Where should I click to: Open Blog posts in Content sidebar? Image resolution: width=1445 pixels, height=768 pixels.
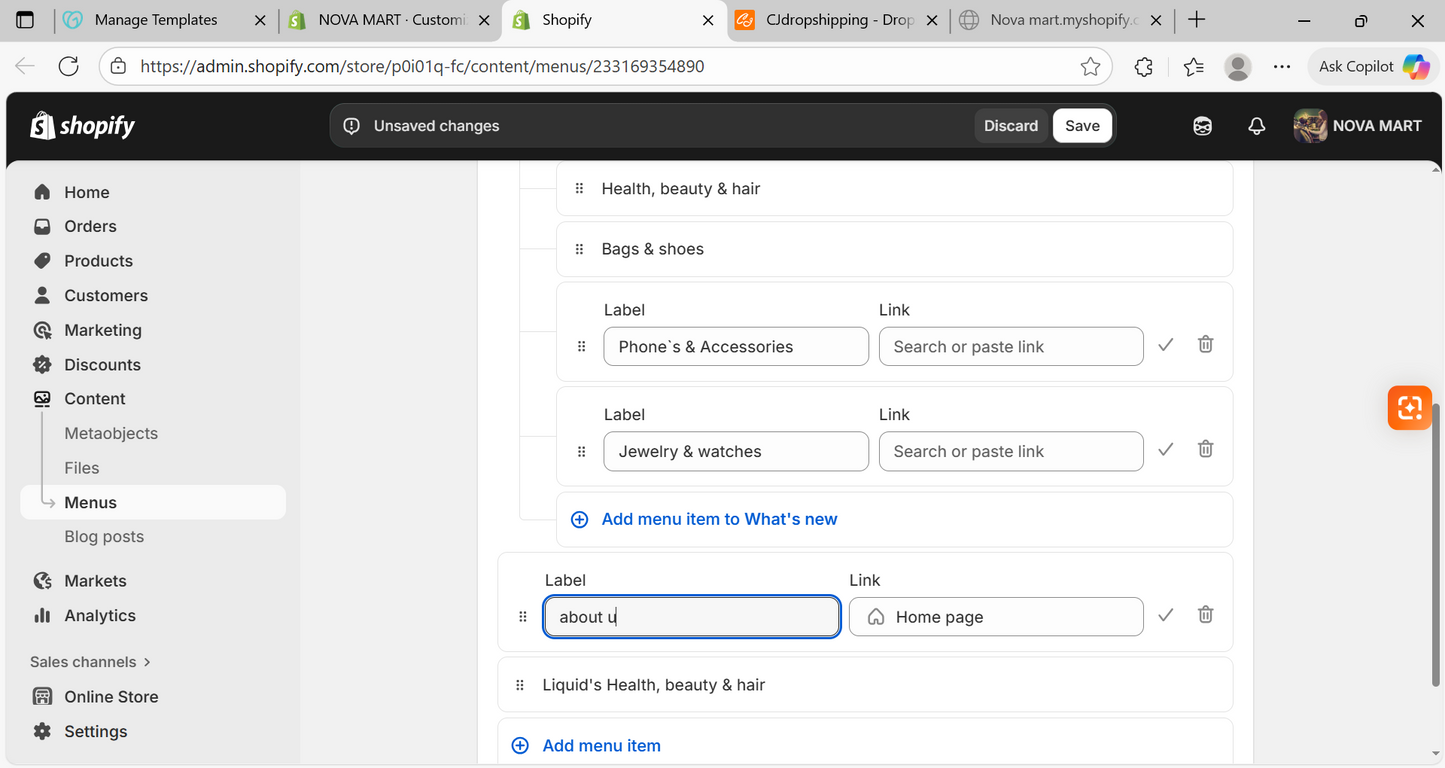(x=104, y=537)
